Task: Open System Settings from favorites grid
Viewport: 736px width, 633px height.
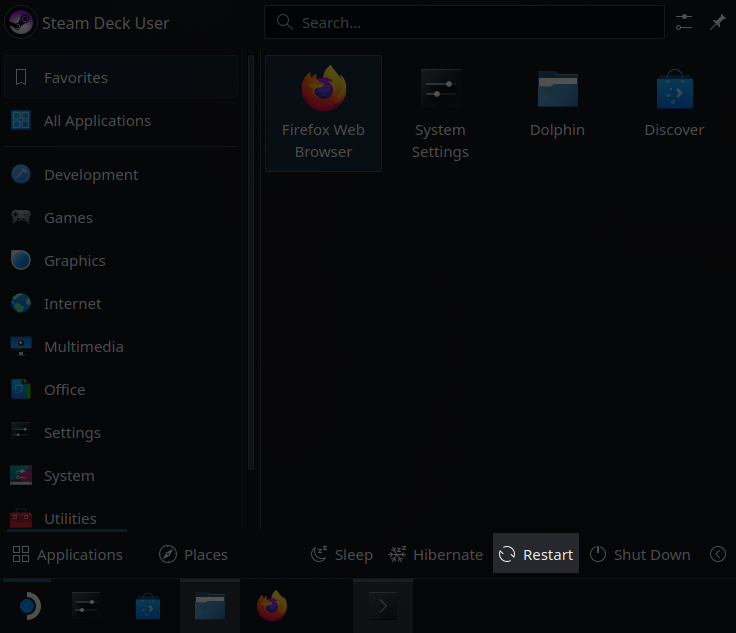Action: click(440, 113)
